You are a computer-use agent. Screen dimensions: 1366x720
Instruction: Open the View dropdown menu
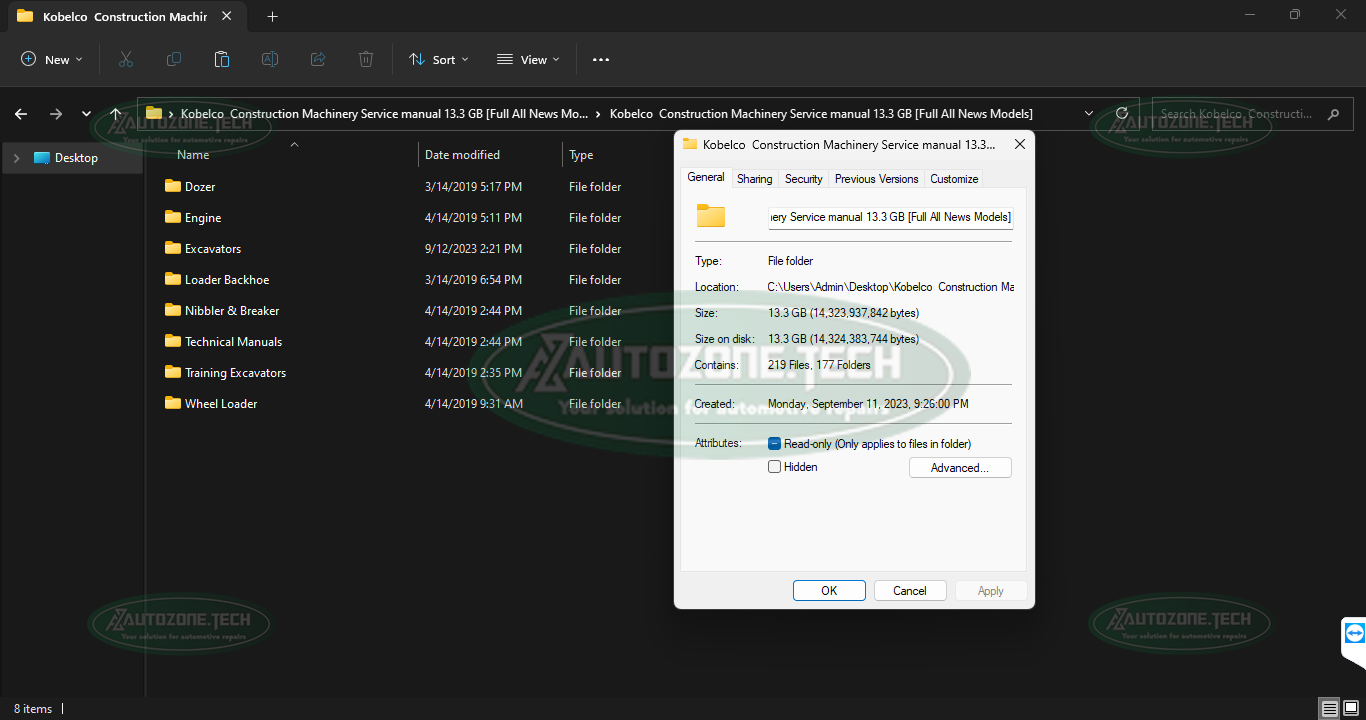(x=528, y=60)
